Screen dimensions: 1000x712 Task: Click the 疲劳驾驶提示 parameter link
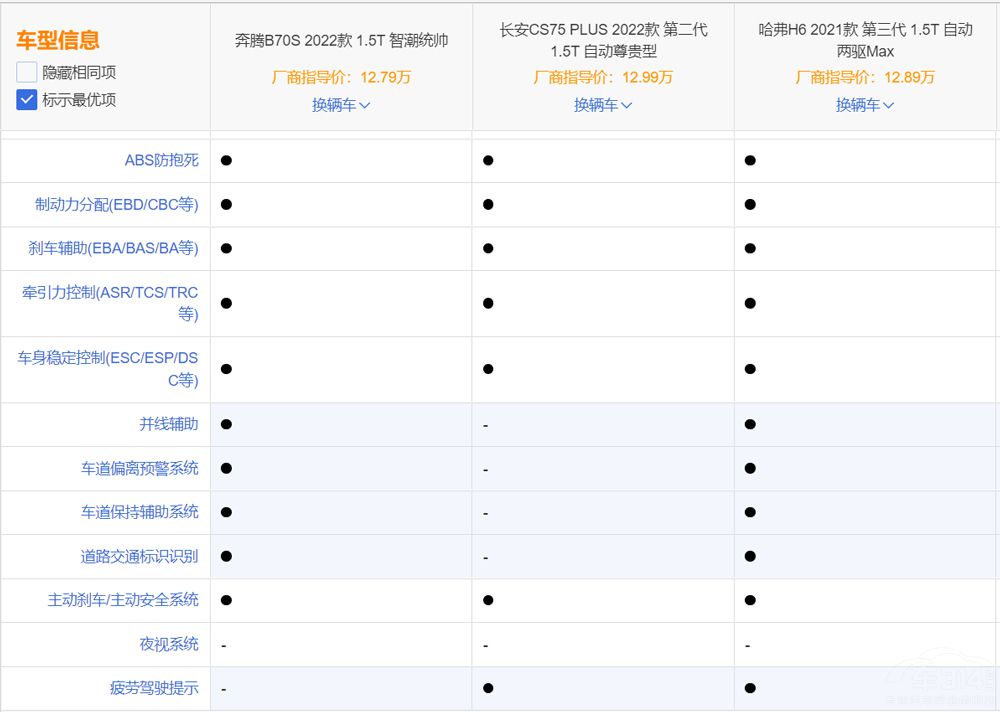153,688
